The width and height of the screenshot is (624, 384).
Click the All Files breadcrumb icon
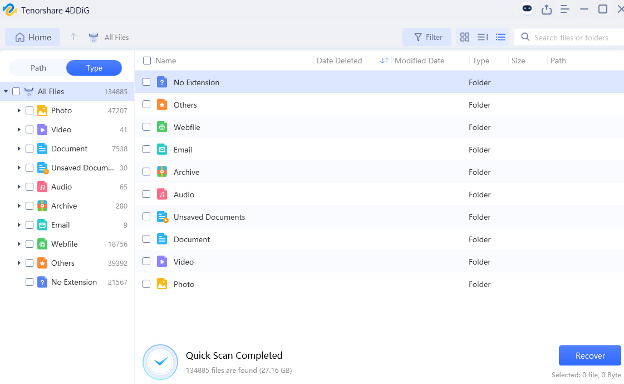click(x=93, y=37)
